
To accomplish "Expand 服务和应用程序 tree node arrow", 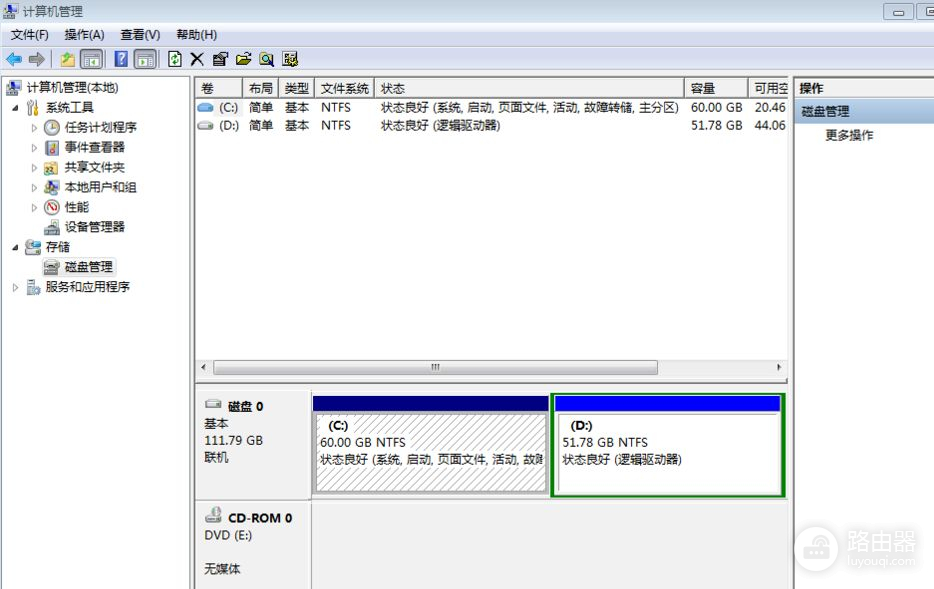I will click(x=16, y=287).
